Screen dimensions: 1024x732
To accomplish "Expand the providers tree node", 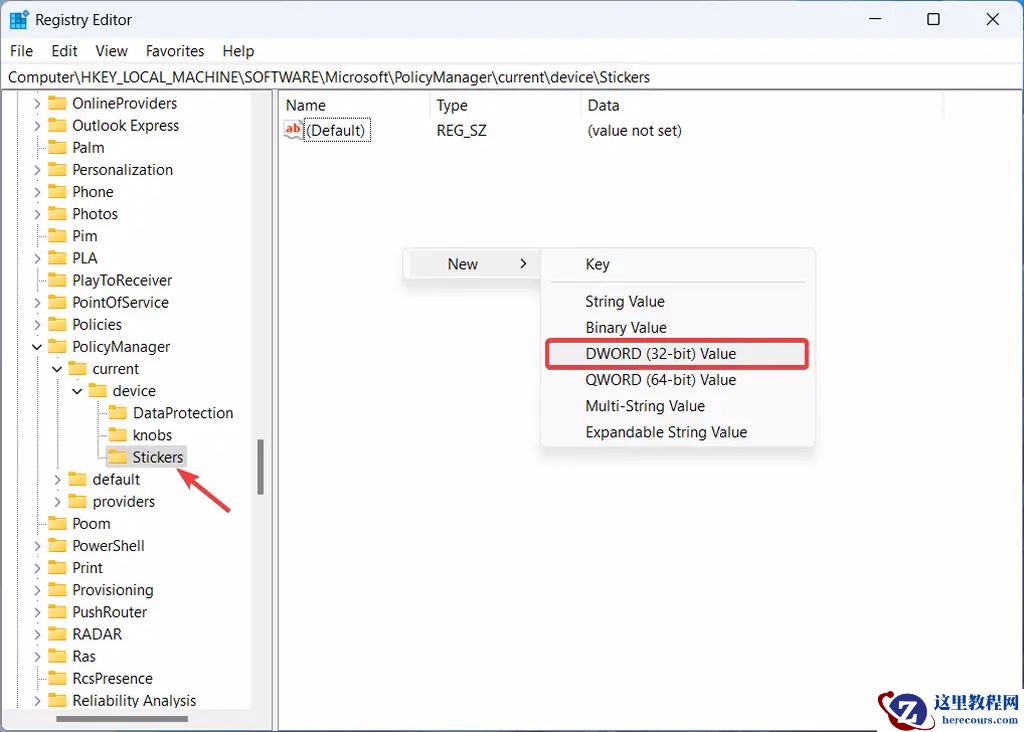I will point(57,502).
